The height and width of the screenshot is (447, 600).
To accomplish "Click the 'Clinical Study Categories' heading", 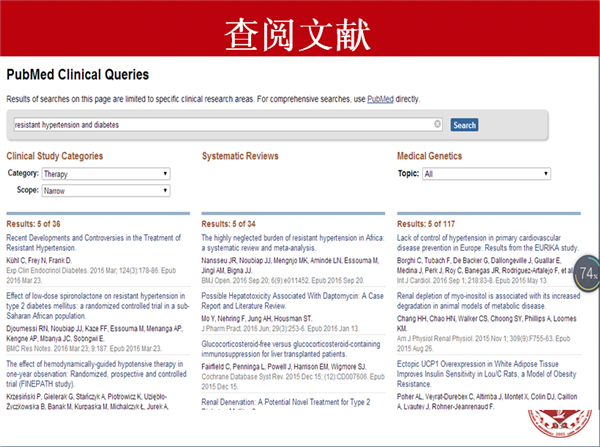I will pyautogui.click(x=55, y=156).
